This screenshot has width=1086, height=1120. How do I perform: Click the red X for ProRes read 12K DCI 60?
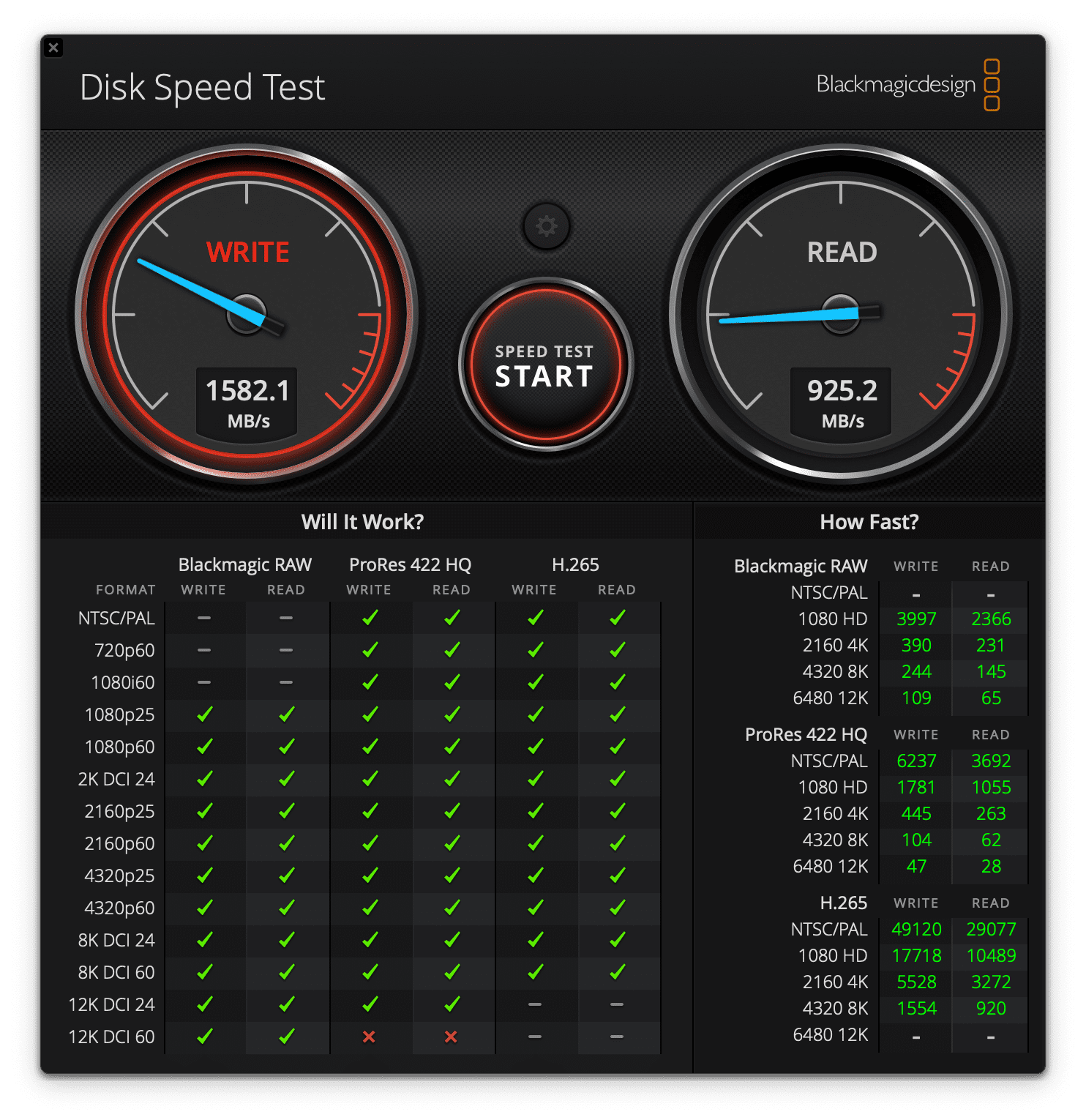(451, 1037)
